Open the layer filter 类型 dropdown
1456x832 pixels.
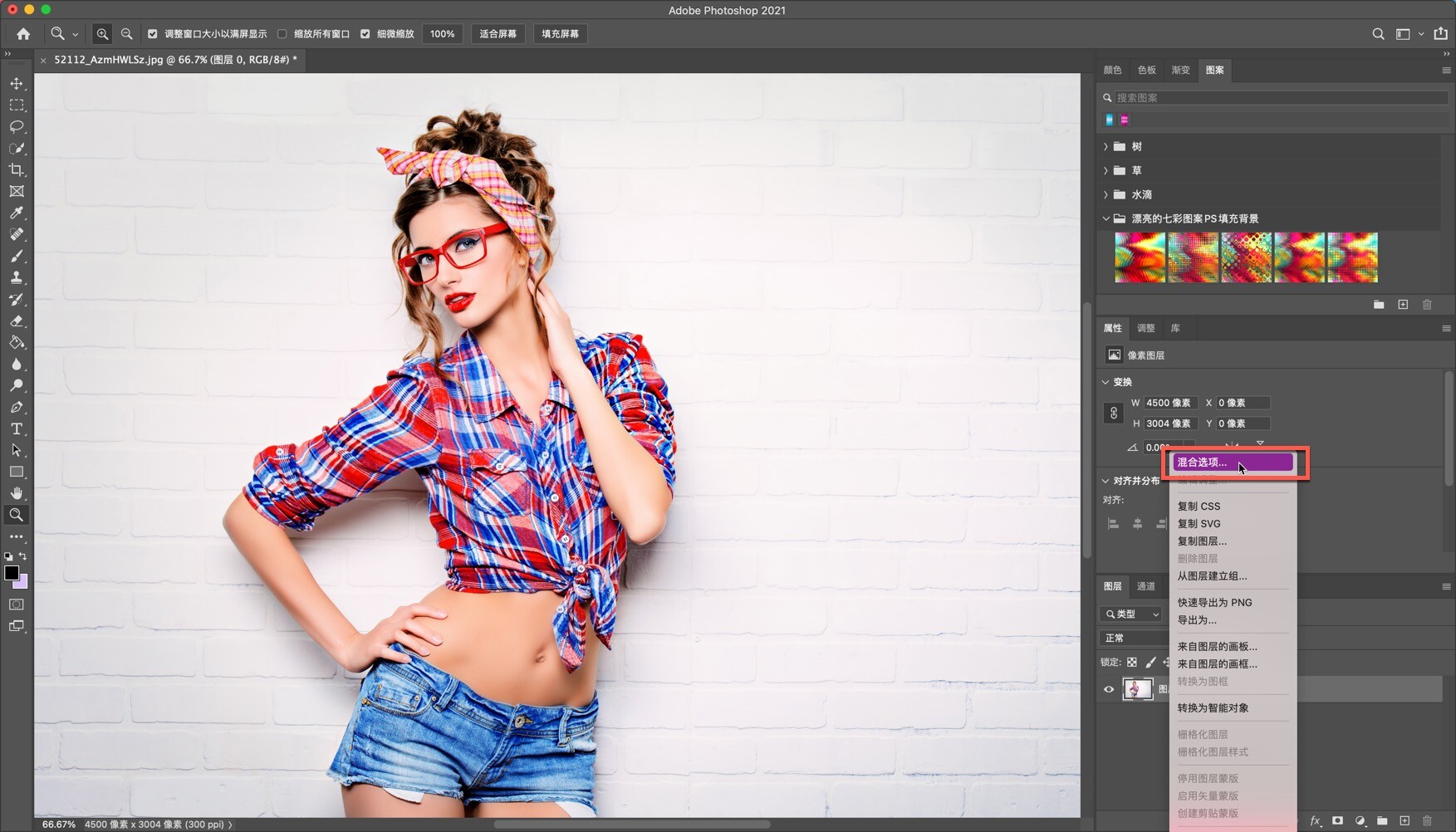1131,614
